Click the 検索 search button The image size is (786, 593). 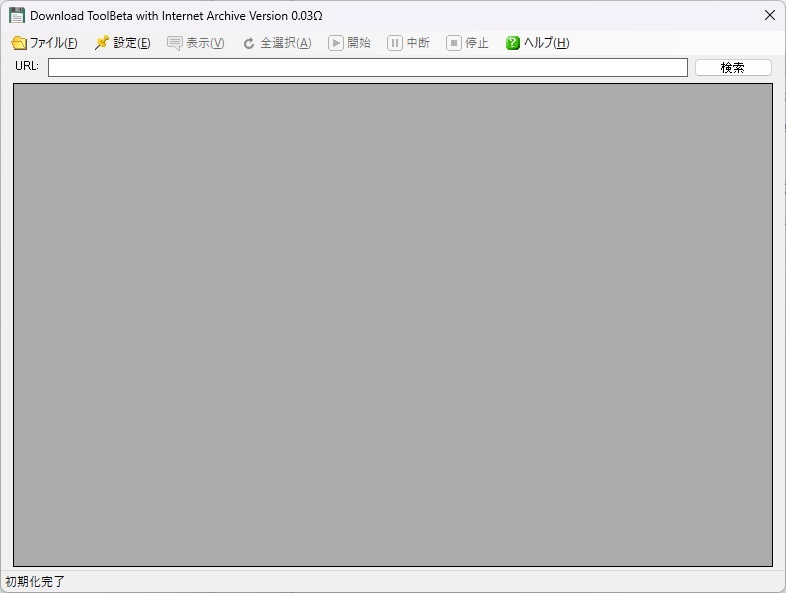coord(733,68)
